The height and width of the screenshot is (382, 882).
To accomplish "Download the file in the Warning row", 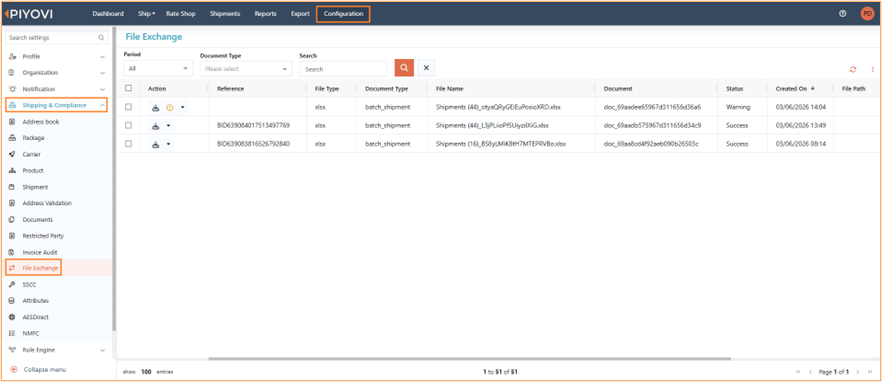I will (x=156, y=107).
